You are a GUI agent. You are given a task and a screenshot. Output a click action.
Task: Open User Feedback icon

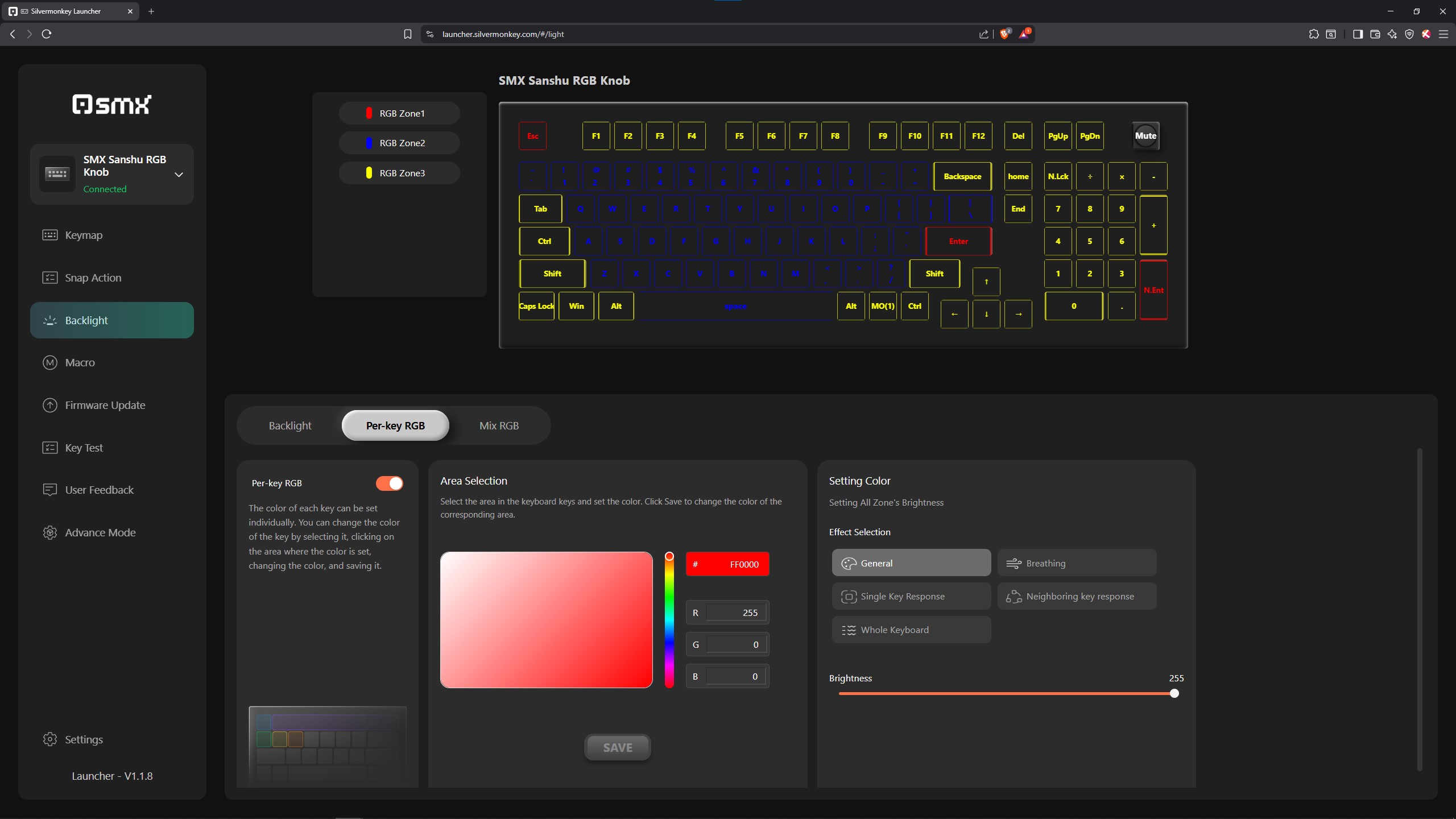pos(50,490)
